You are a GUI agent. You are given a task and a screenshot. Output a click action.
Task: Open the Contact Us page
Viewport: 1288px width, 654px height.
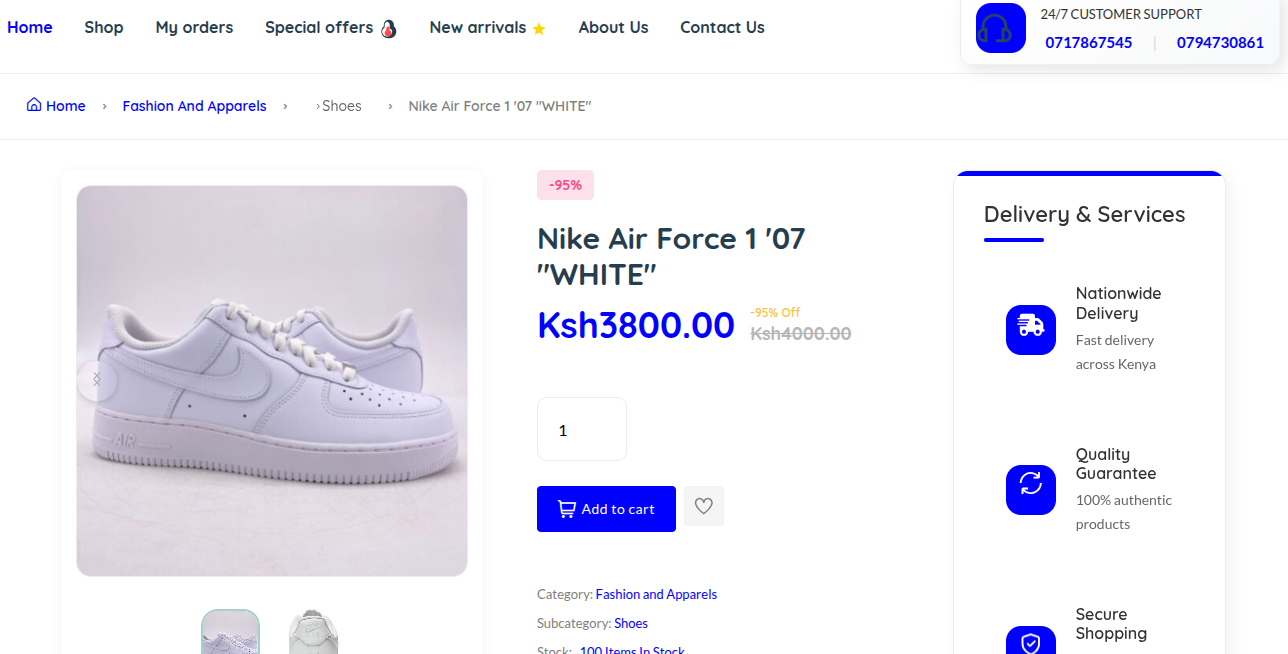coord(722,28)
